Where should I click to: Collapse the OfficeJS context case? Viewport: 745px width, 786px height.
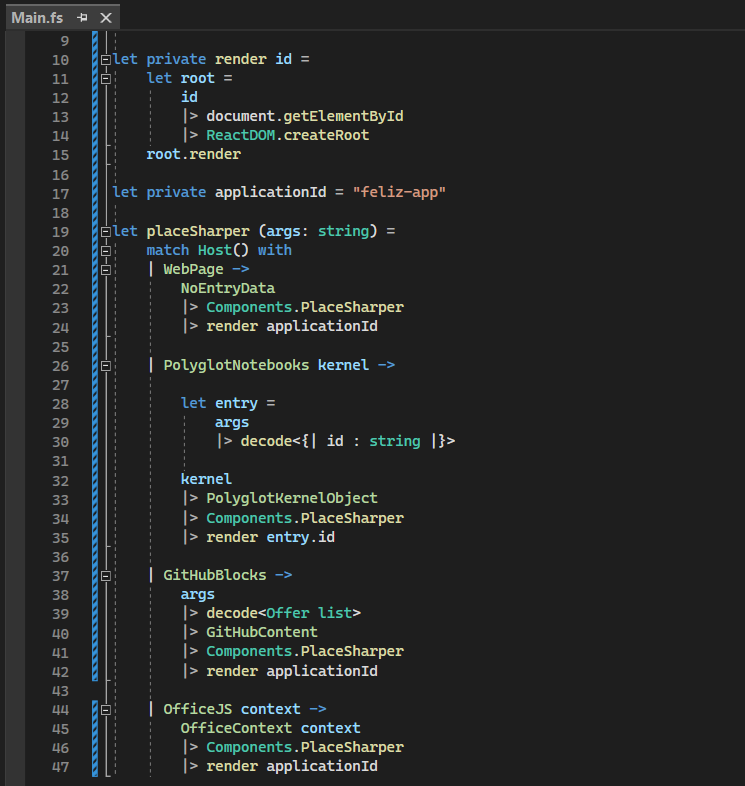[105, 710]
